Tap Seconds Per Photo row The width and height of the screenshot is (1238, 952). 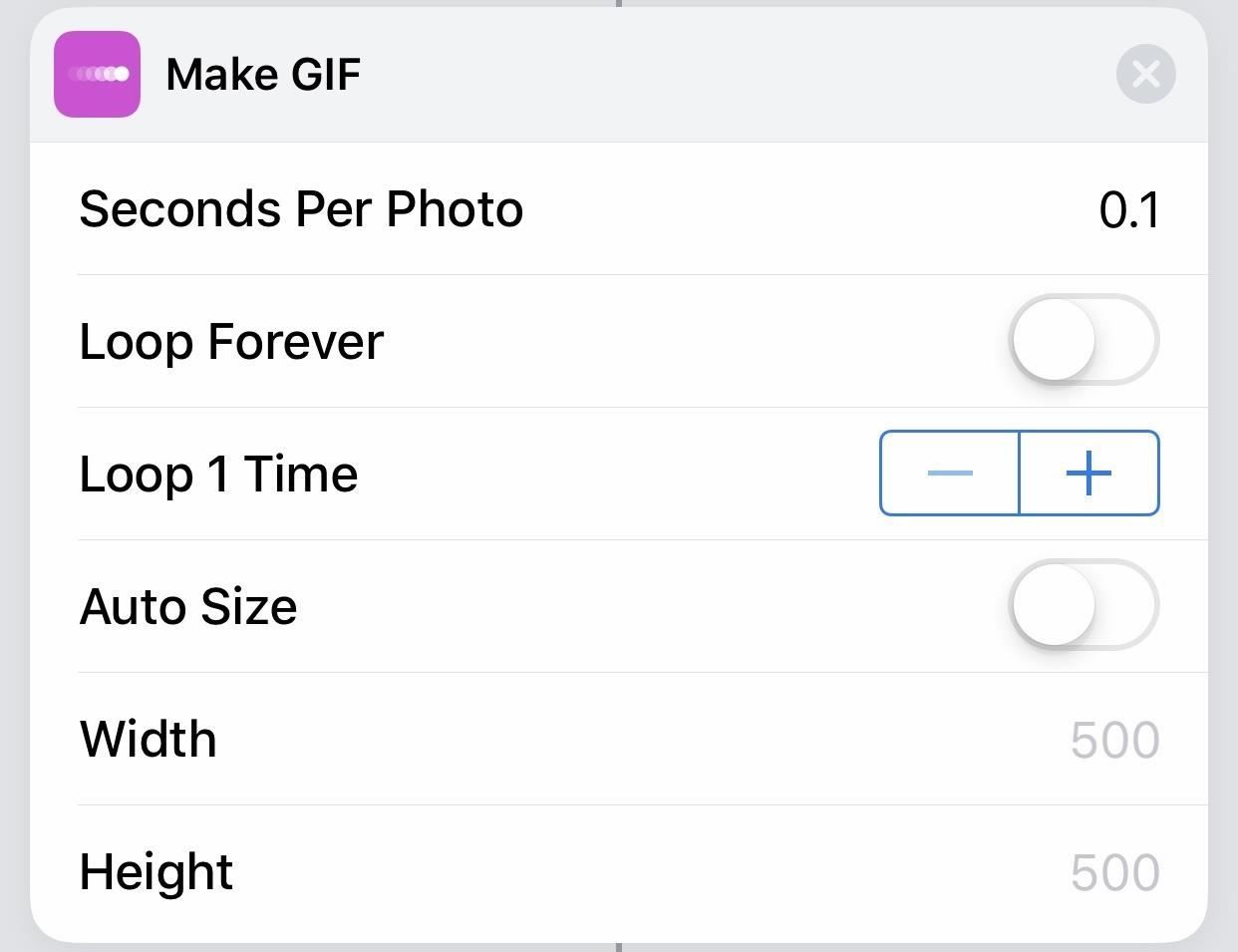[301, 208]
